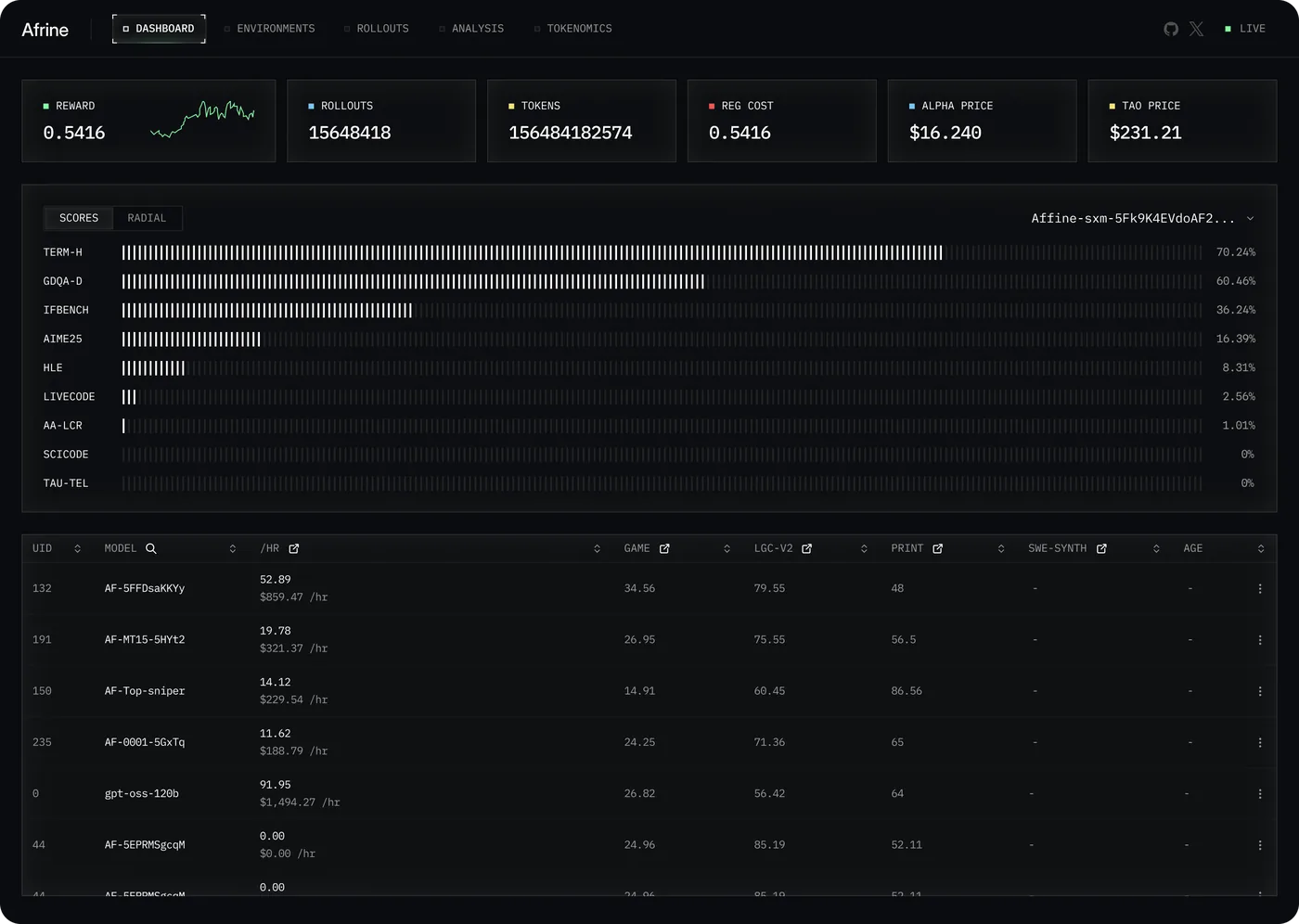Open the TOKENOMICS tab

tap(572, 29)
